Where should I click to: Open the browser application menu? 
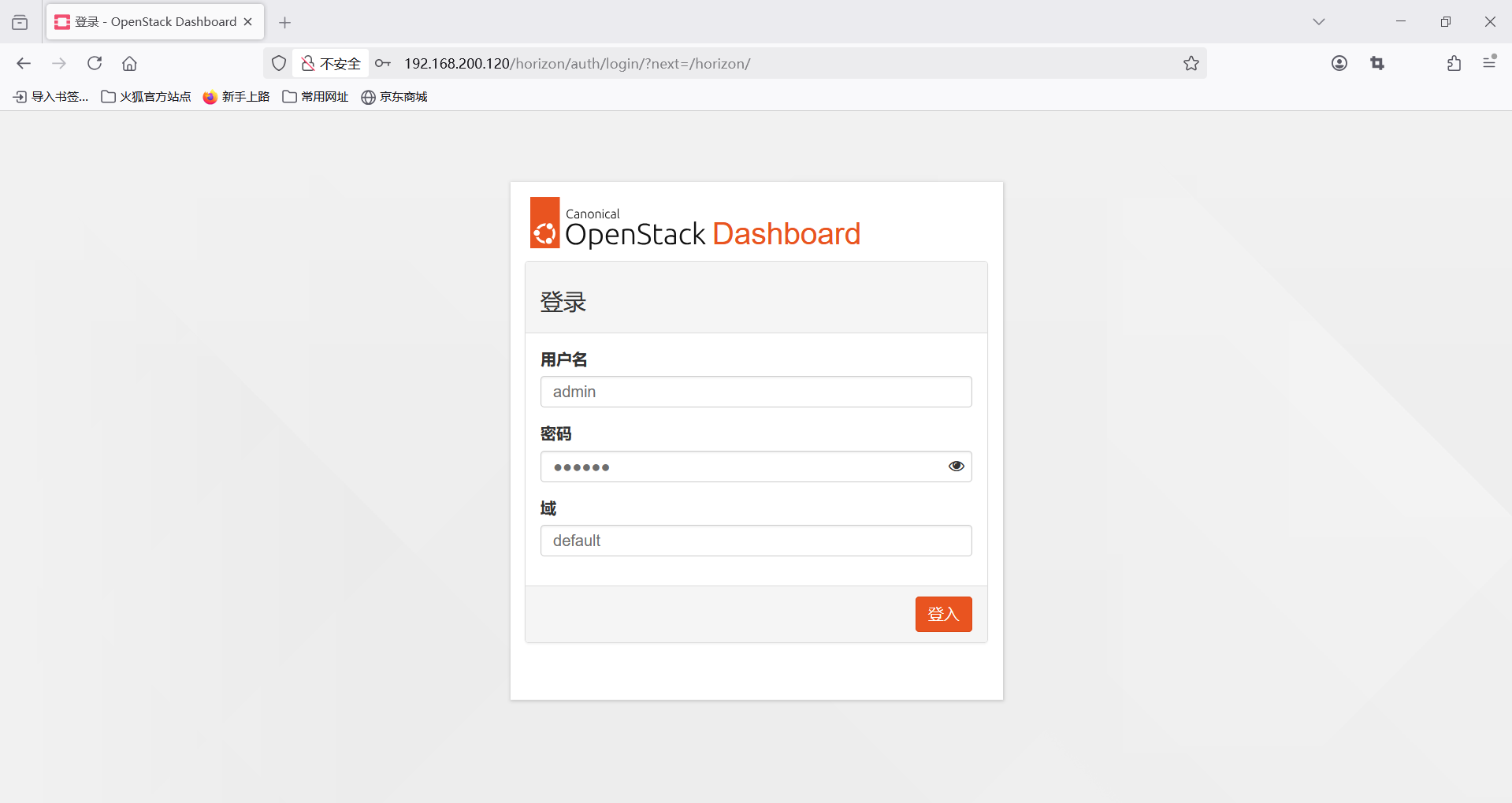[1489, 62]
